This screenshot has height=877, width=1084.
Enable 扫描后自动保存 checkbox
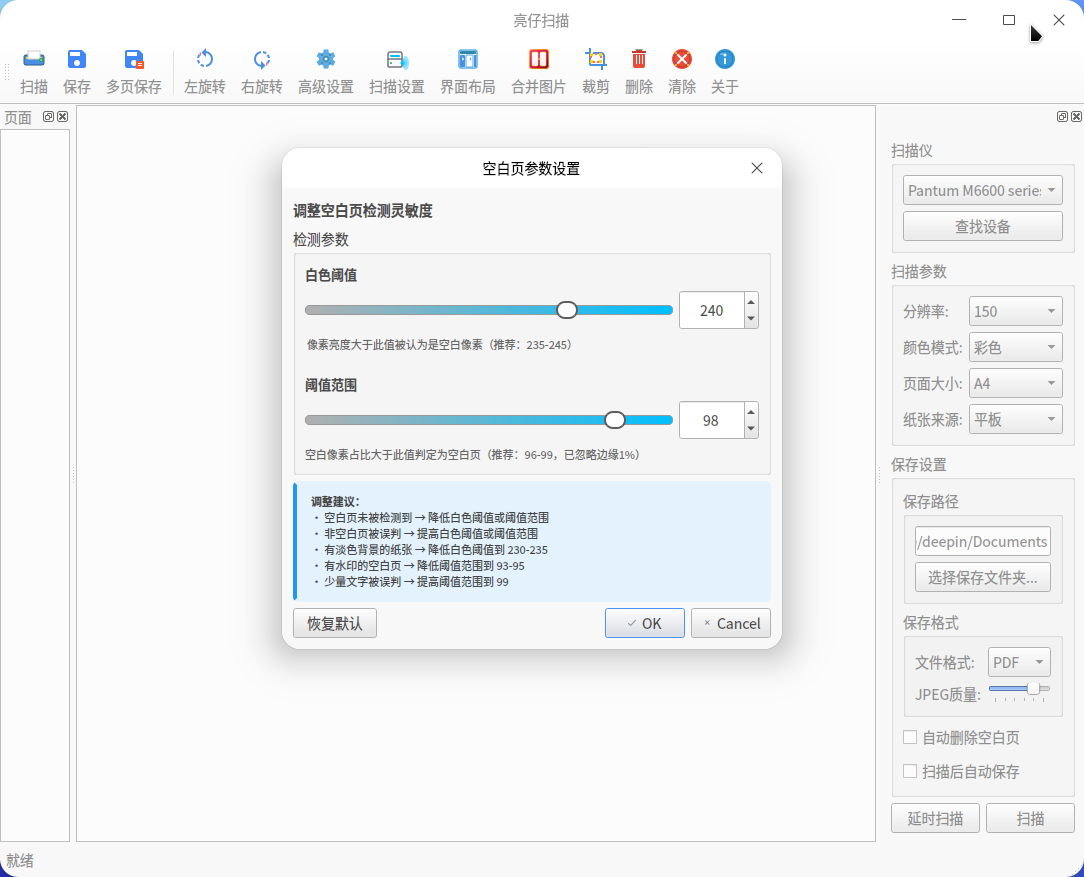coord(910,771)
